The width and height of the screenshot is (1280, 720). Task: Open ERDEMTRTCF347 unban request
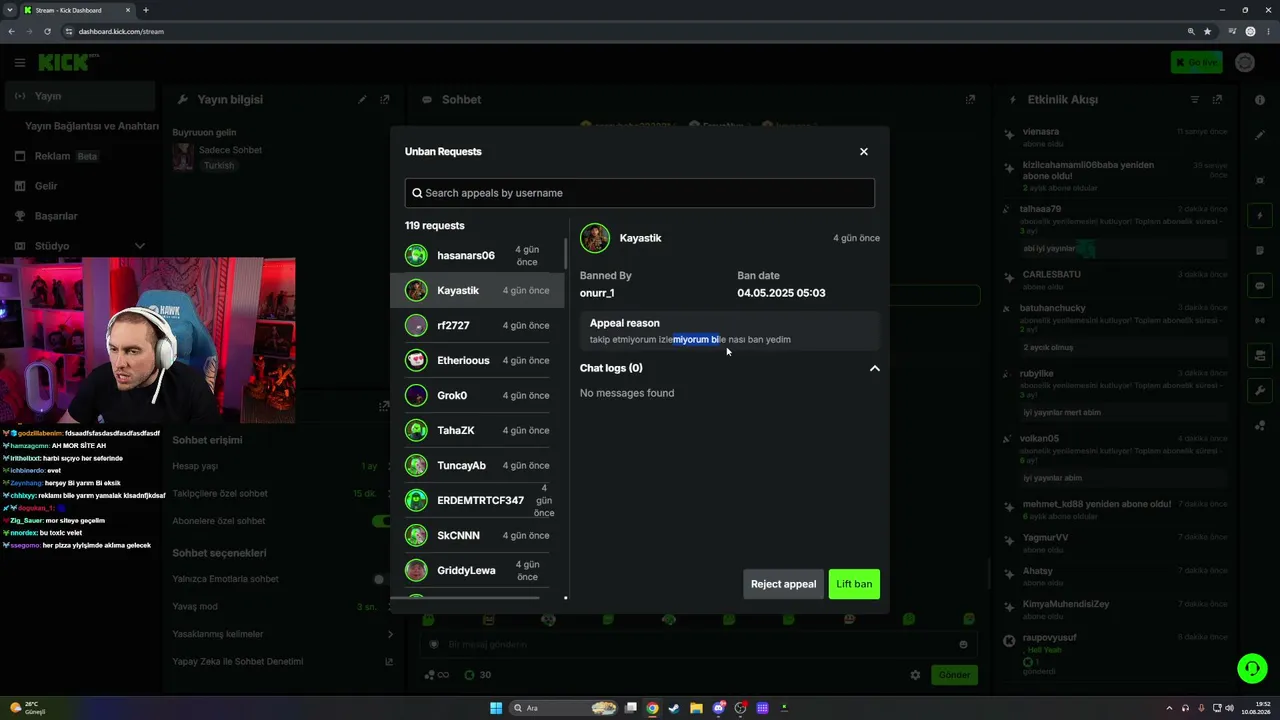(x=478, y=500)
